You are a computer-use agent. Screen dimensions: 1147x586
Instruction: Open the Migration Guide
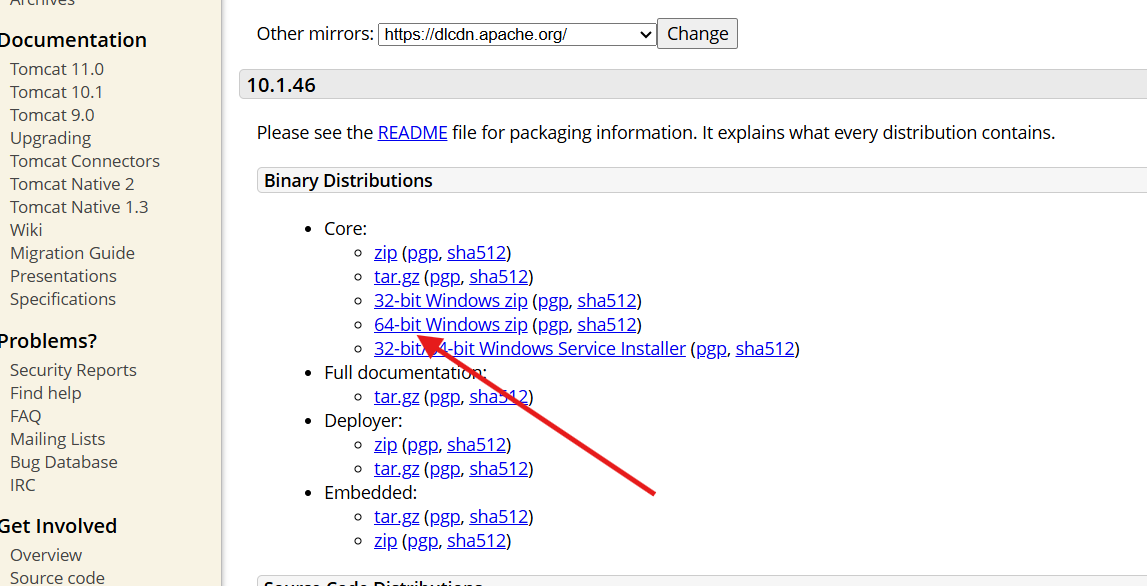(x=72, y=253)
